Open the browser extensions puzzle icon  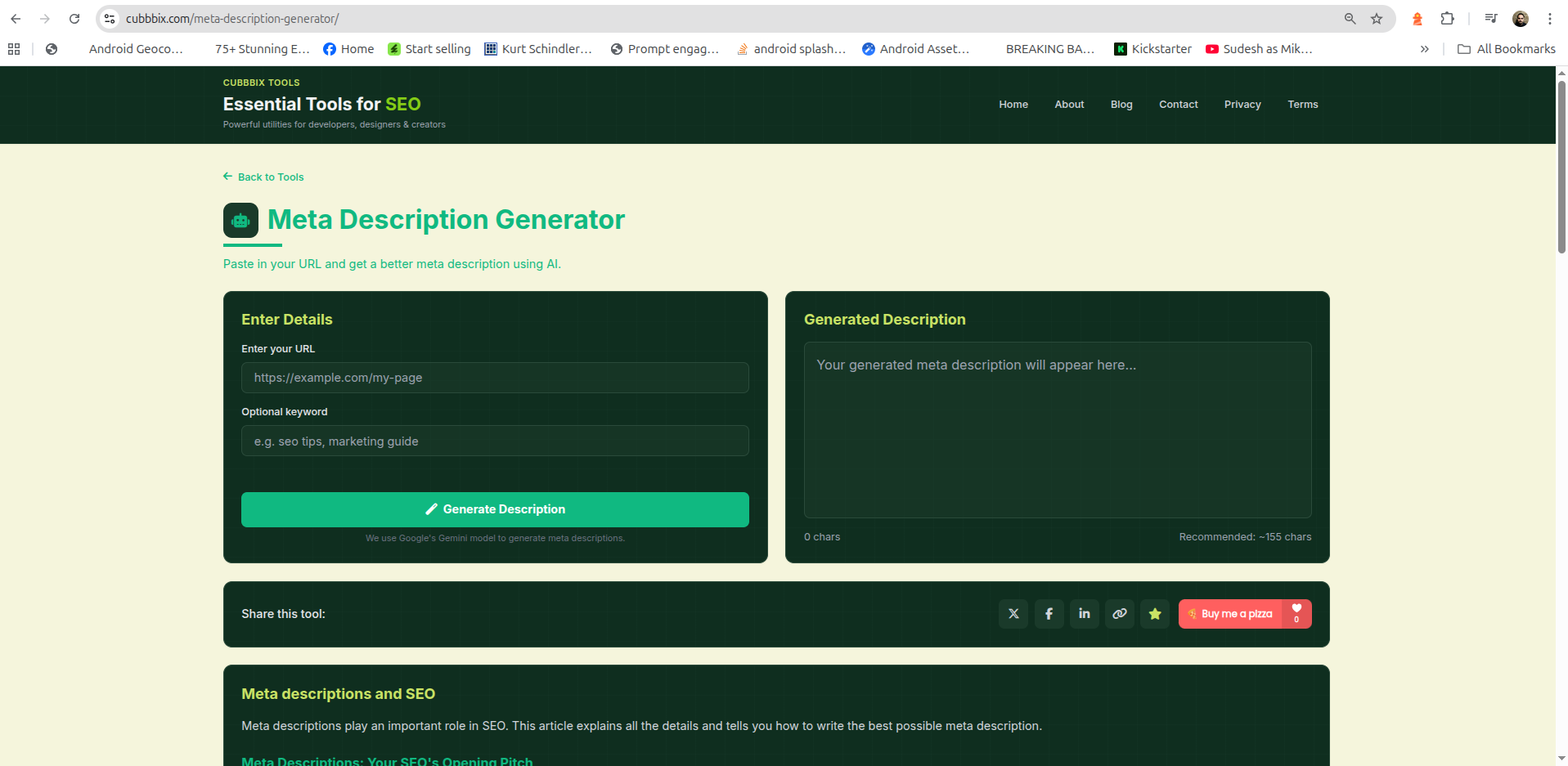point(1446,18)
